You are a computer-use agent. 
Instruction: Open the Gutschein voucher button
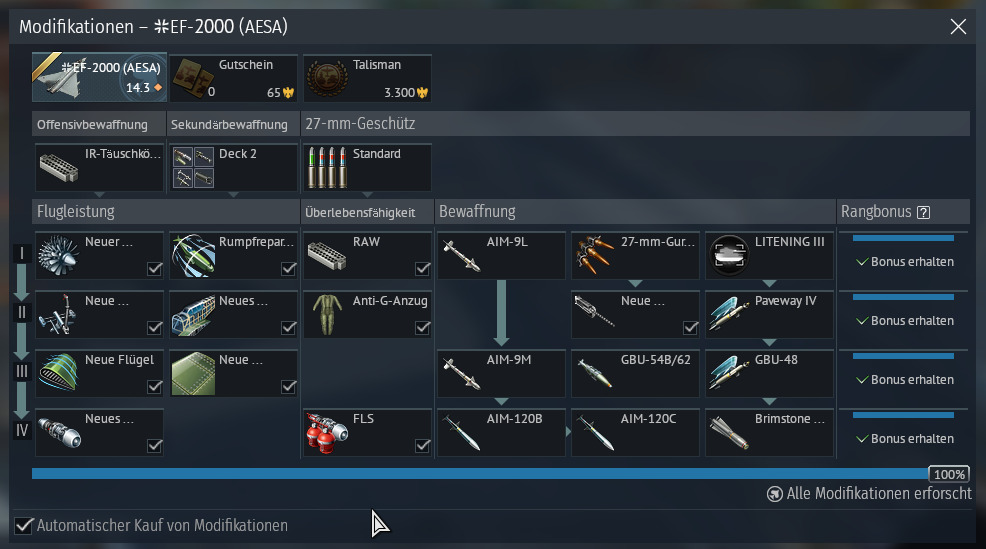(x=233, y=79)
